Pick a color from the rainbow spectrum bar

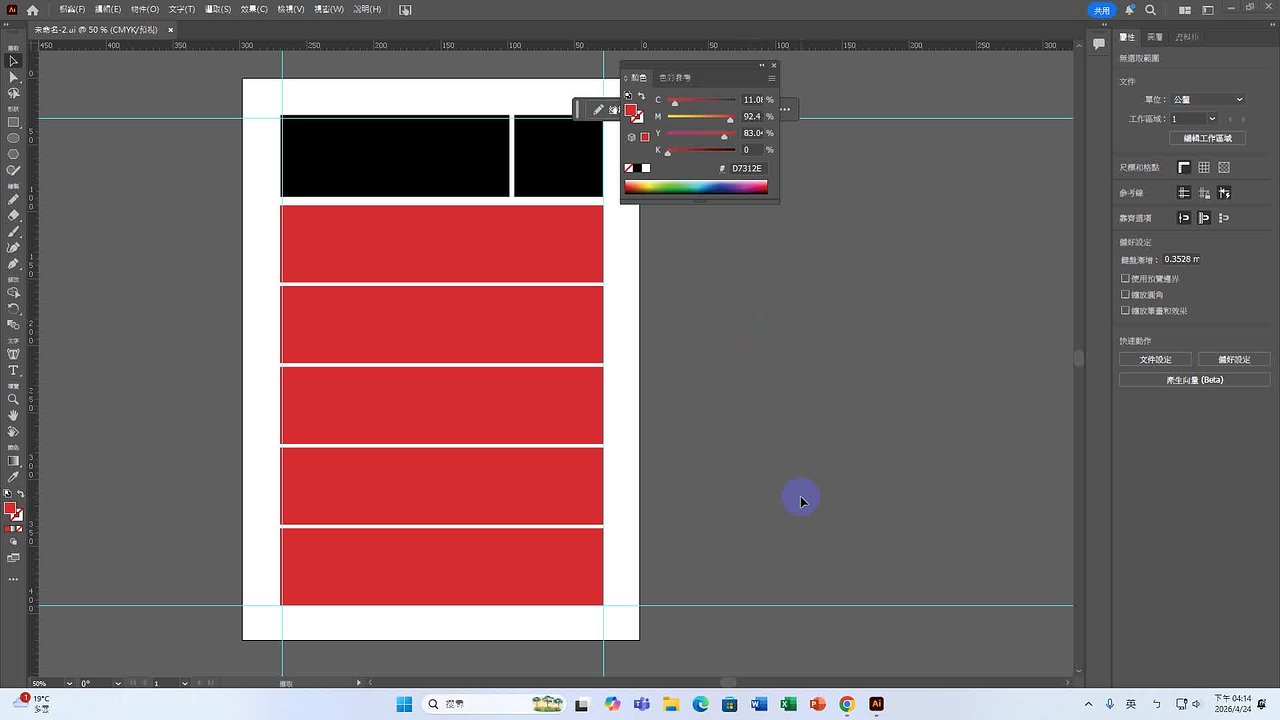[x=696, y=185]
